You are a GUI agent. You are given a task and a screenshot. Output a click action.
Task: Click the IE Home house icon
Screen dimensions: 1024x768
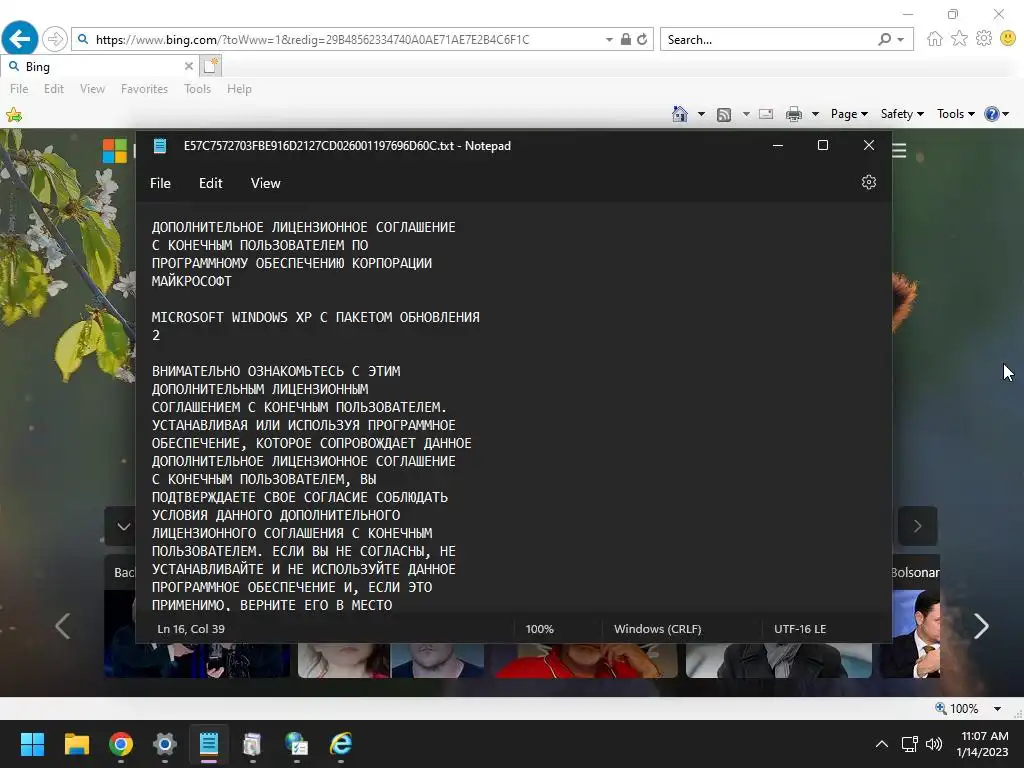click(x=935, y=39)
